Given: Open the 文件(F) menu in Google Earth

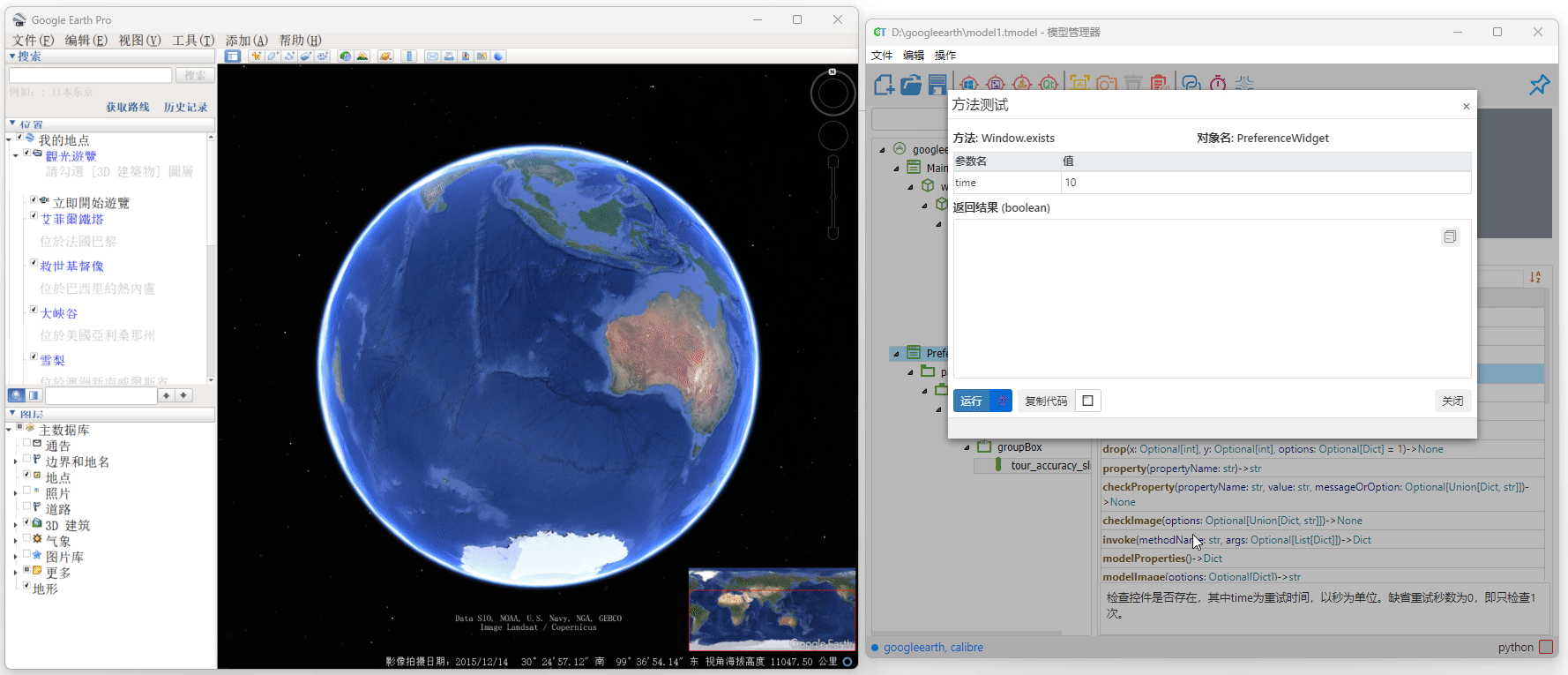Looking at the screenshot, I should coord(34,41).
